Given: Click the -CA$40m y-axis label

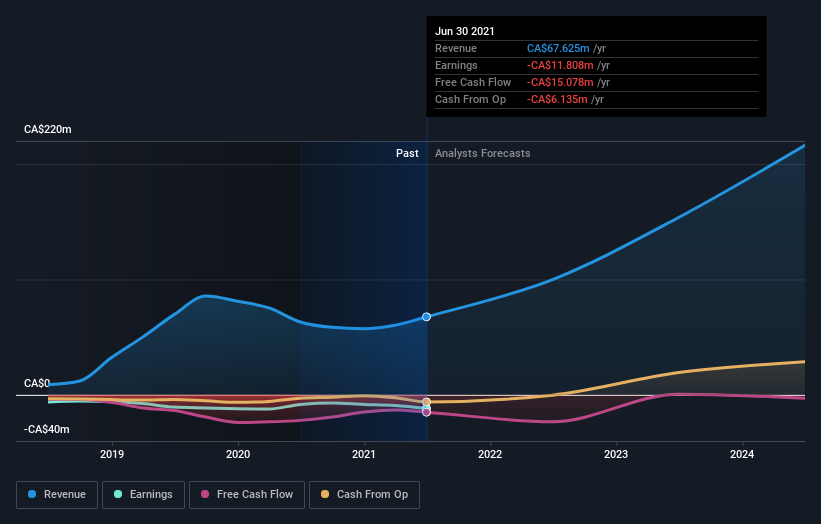Looking at the screenshot, I should pos(47,429).
